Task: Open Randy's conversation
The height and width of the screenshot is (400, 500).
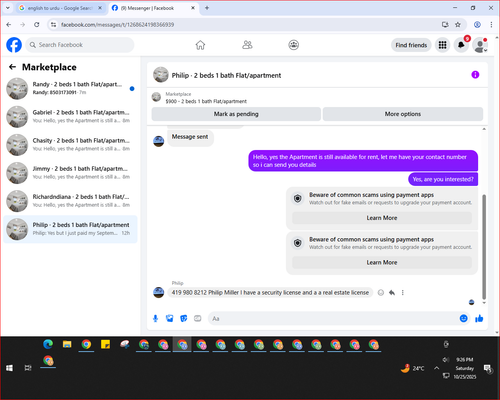Action: [70, 89]
